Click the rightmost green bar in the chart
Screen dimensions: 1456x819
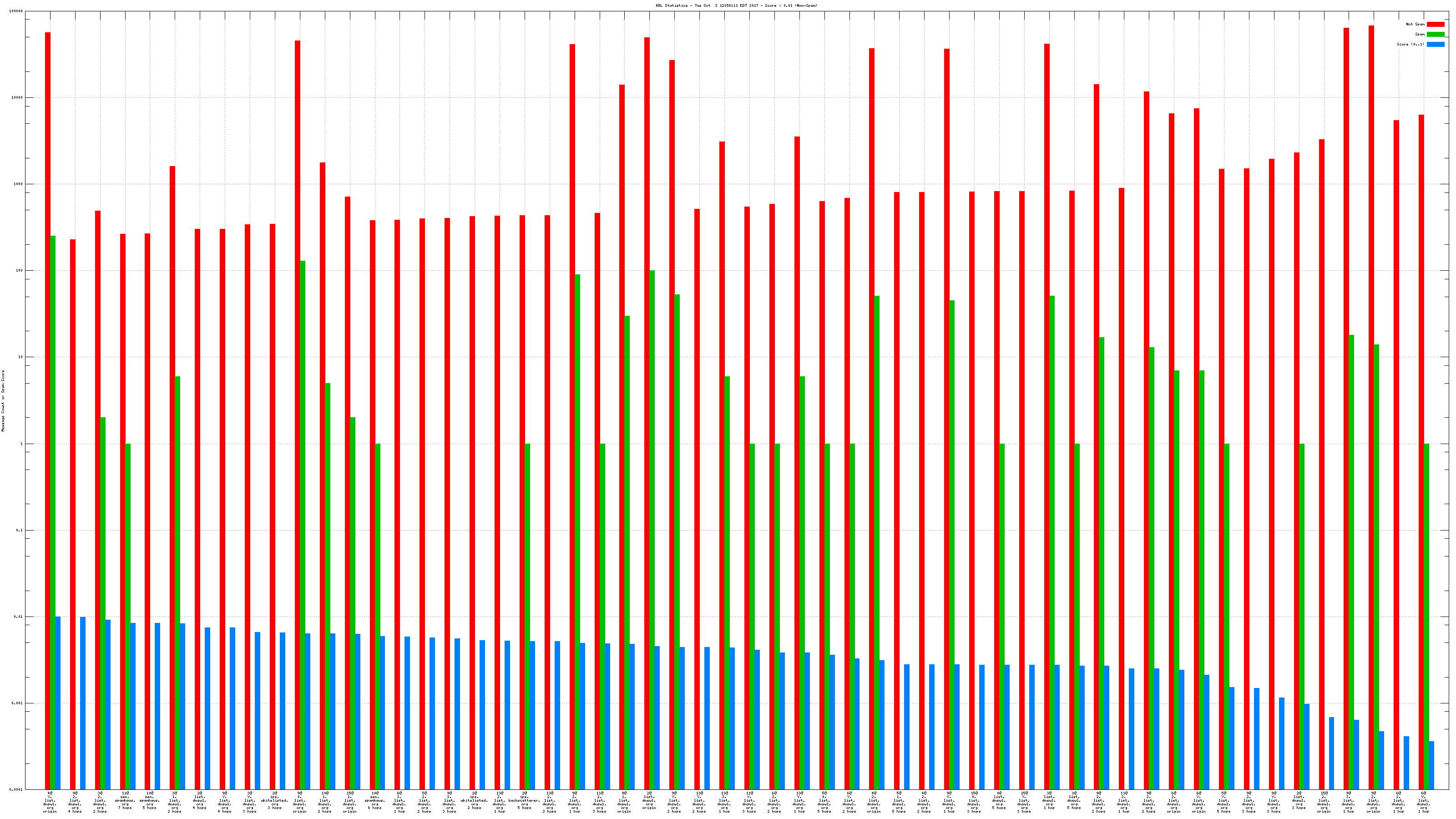pyautogui.click(x=1426, y=616)
